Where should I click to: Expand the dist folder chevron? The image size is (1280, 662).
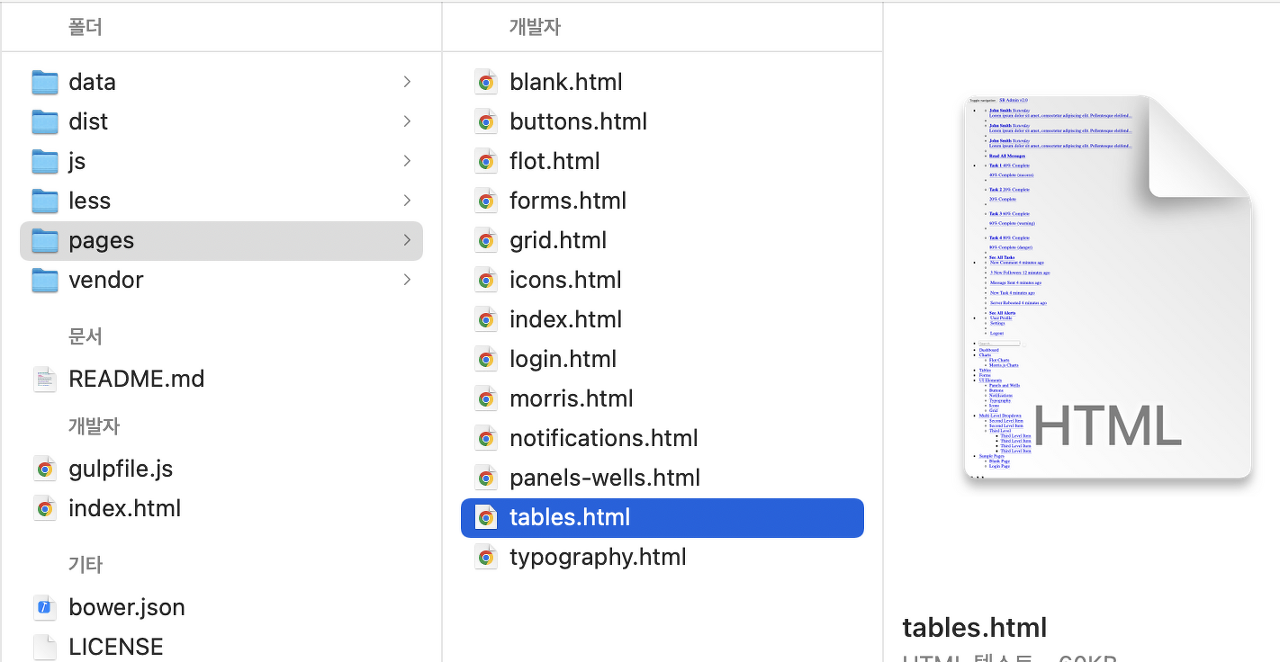coord(407,121)
